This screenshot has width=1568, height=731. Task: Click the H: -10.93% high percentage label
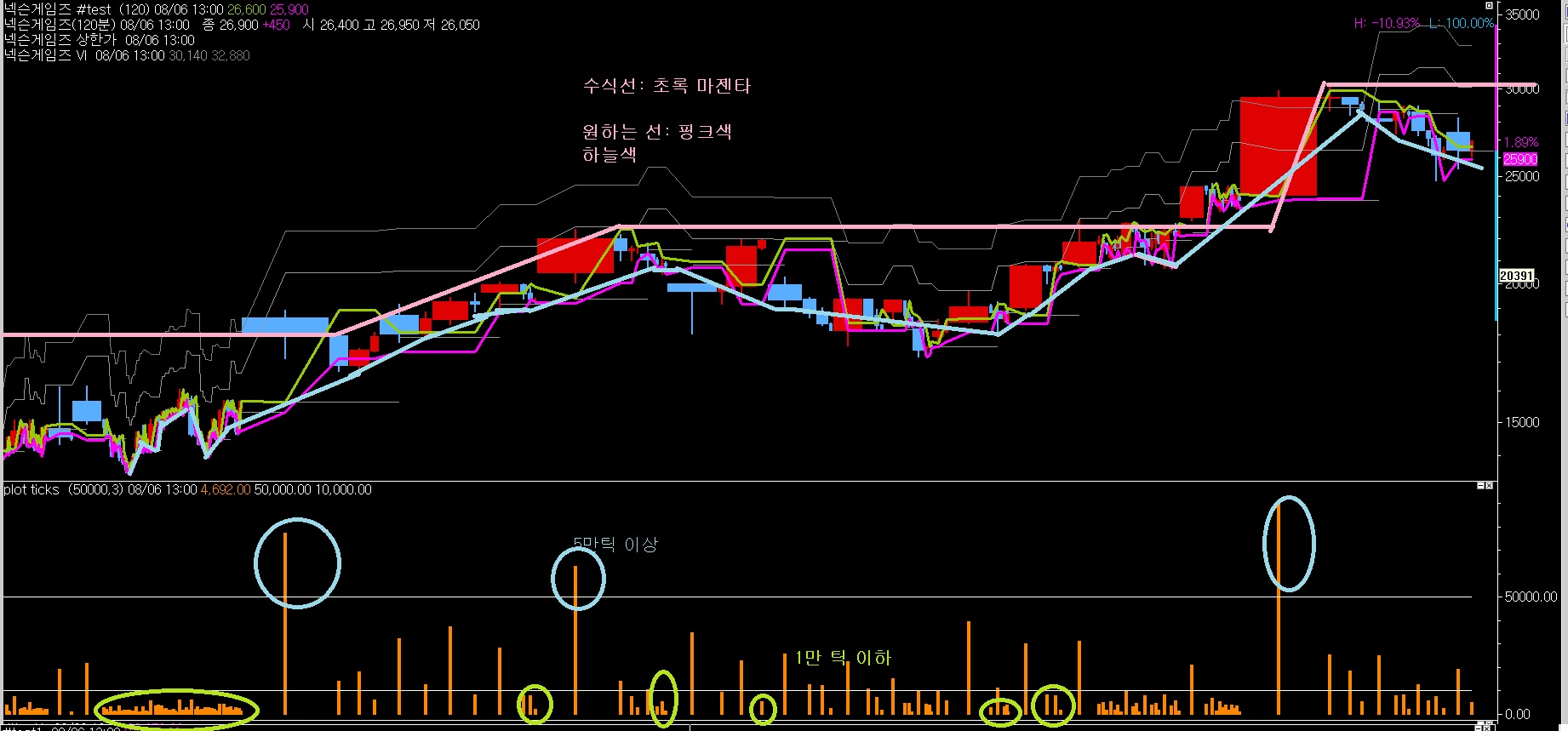pyautogui.click(x=1386, y=24)
